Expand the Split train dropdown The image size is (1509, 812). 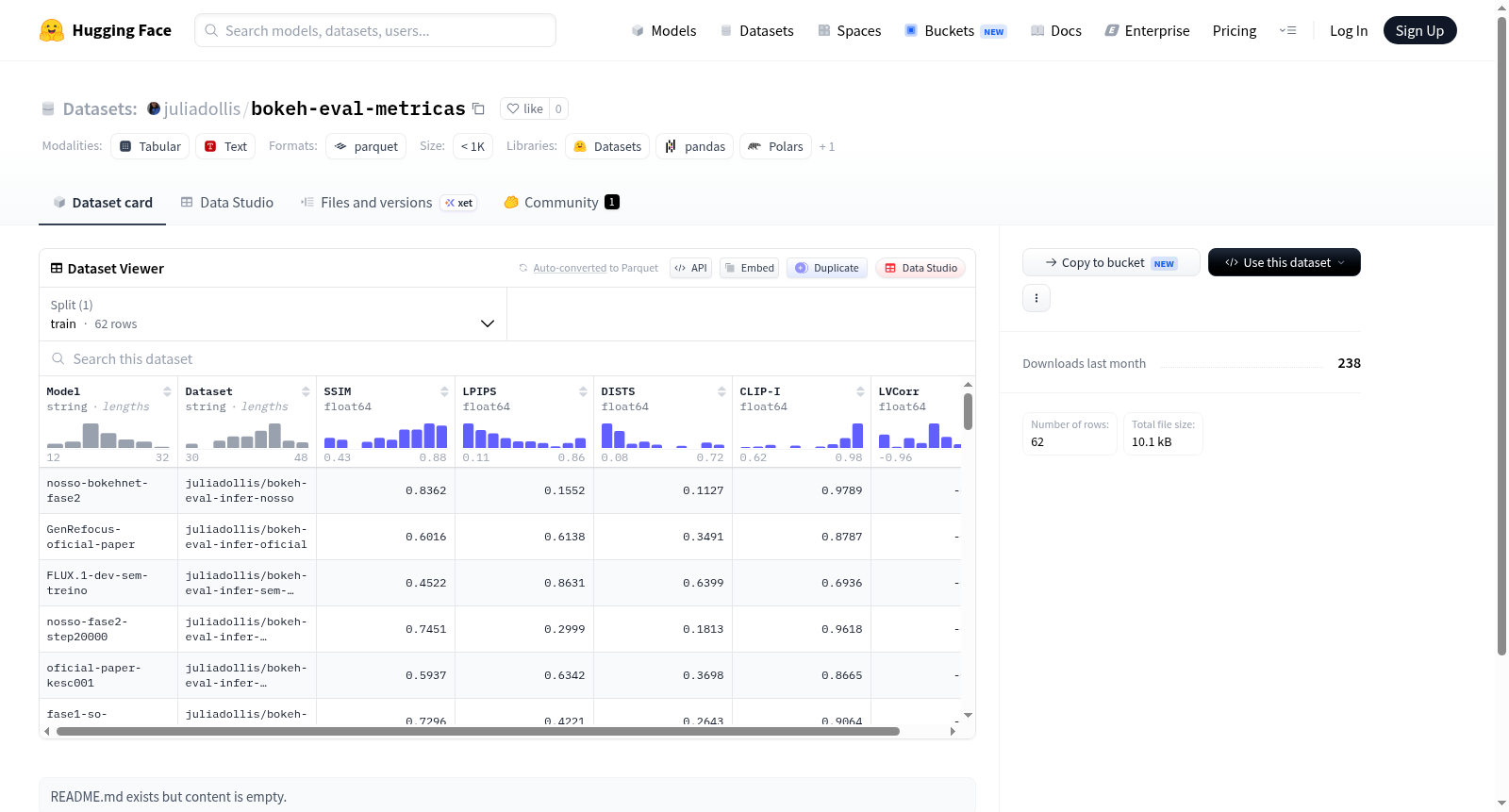click(x=273, y=314)
